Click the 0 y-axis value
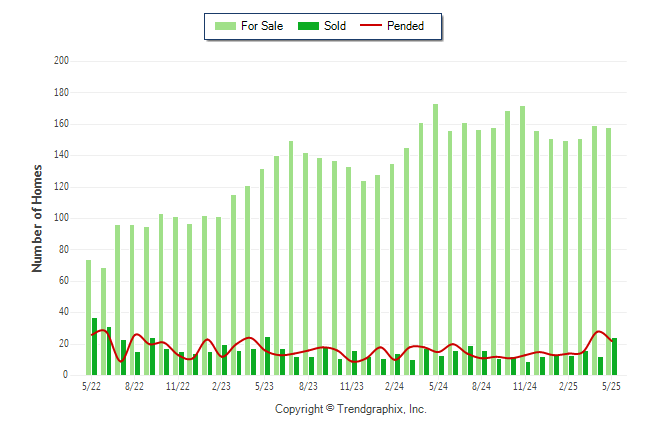 (66, 375)
